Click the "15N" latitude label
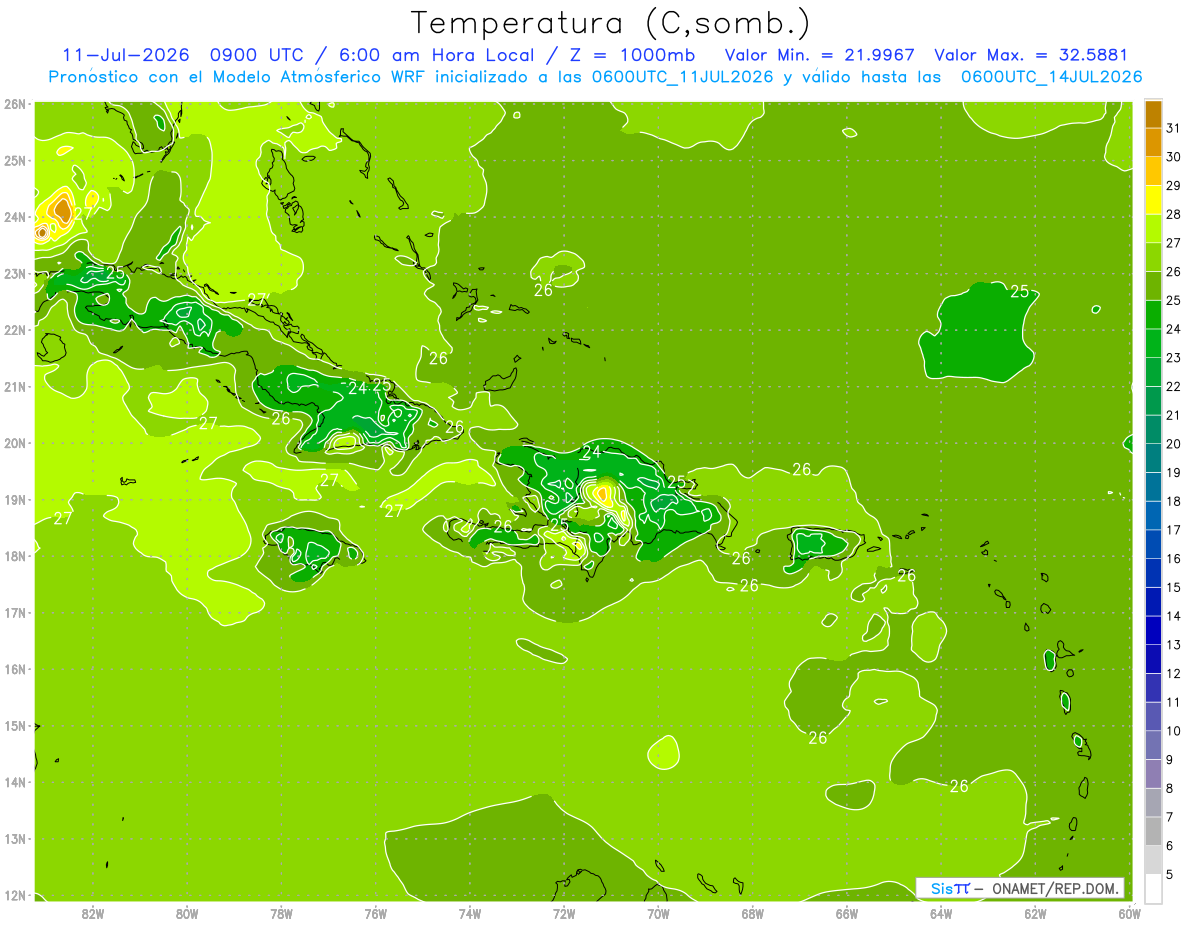This screenshot has width=1200, height=927. (15, 726)
